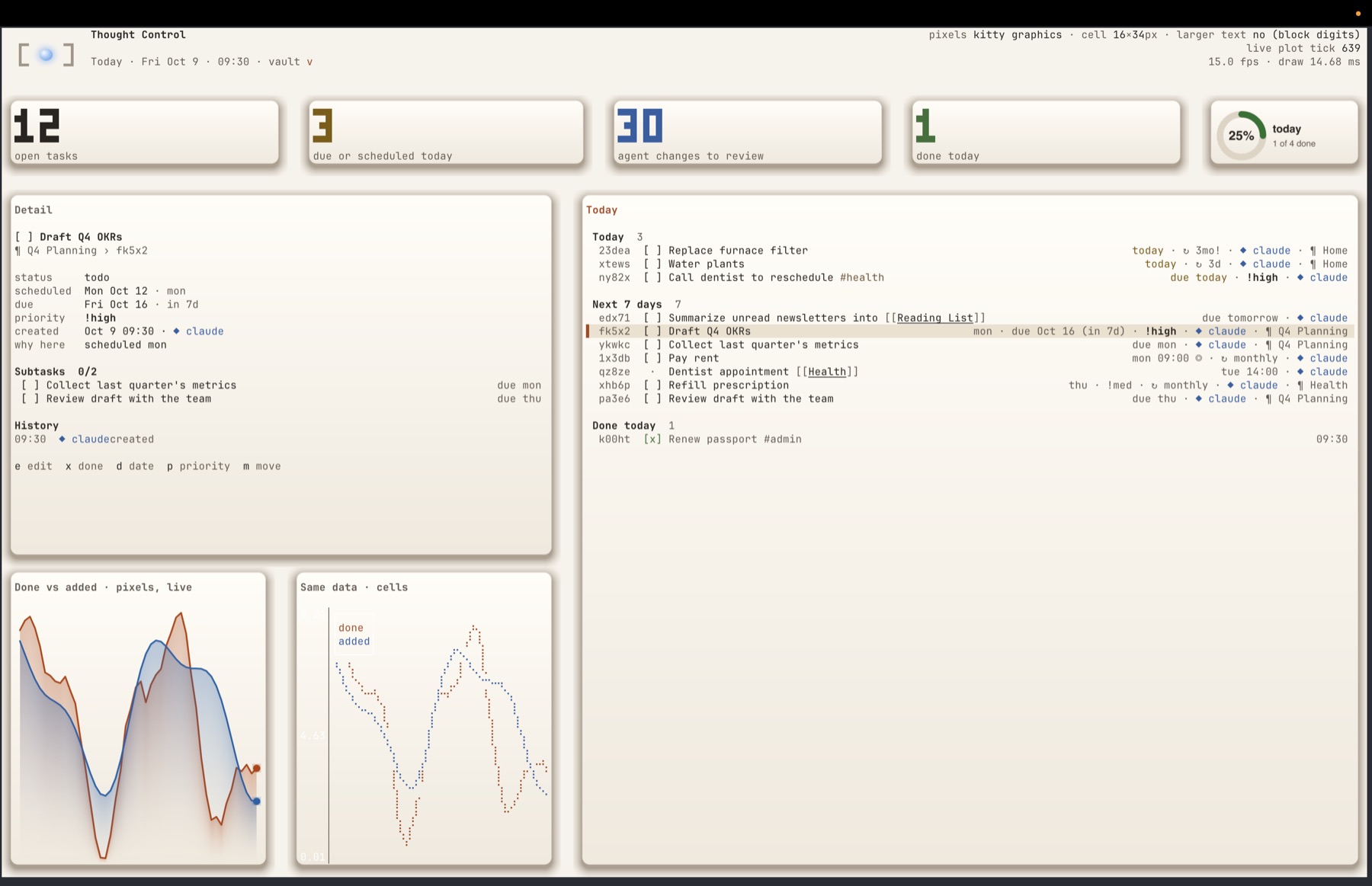Click the pilcrow icon before Health project
The height and width of the screenshot is (886, 1372).
(x=1300, y=385)
